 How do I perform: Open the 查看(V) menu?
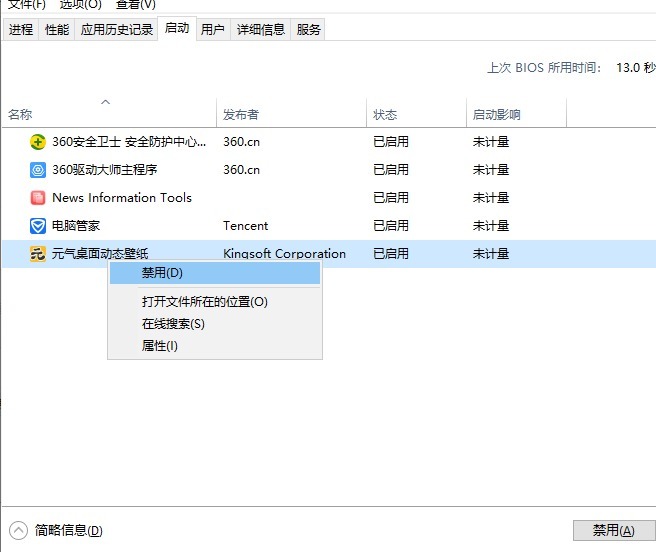click(136, 5)
